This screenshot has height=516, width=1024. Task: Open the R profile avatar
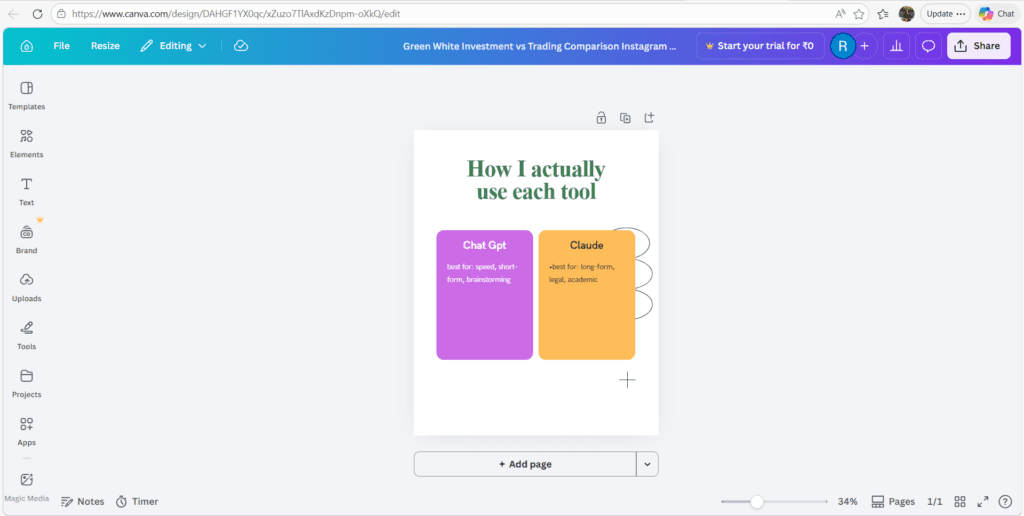(x=842, y=46)
